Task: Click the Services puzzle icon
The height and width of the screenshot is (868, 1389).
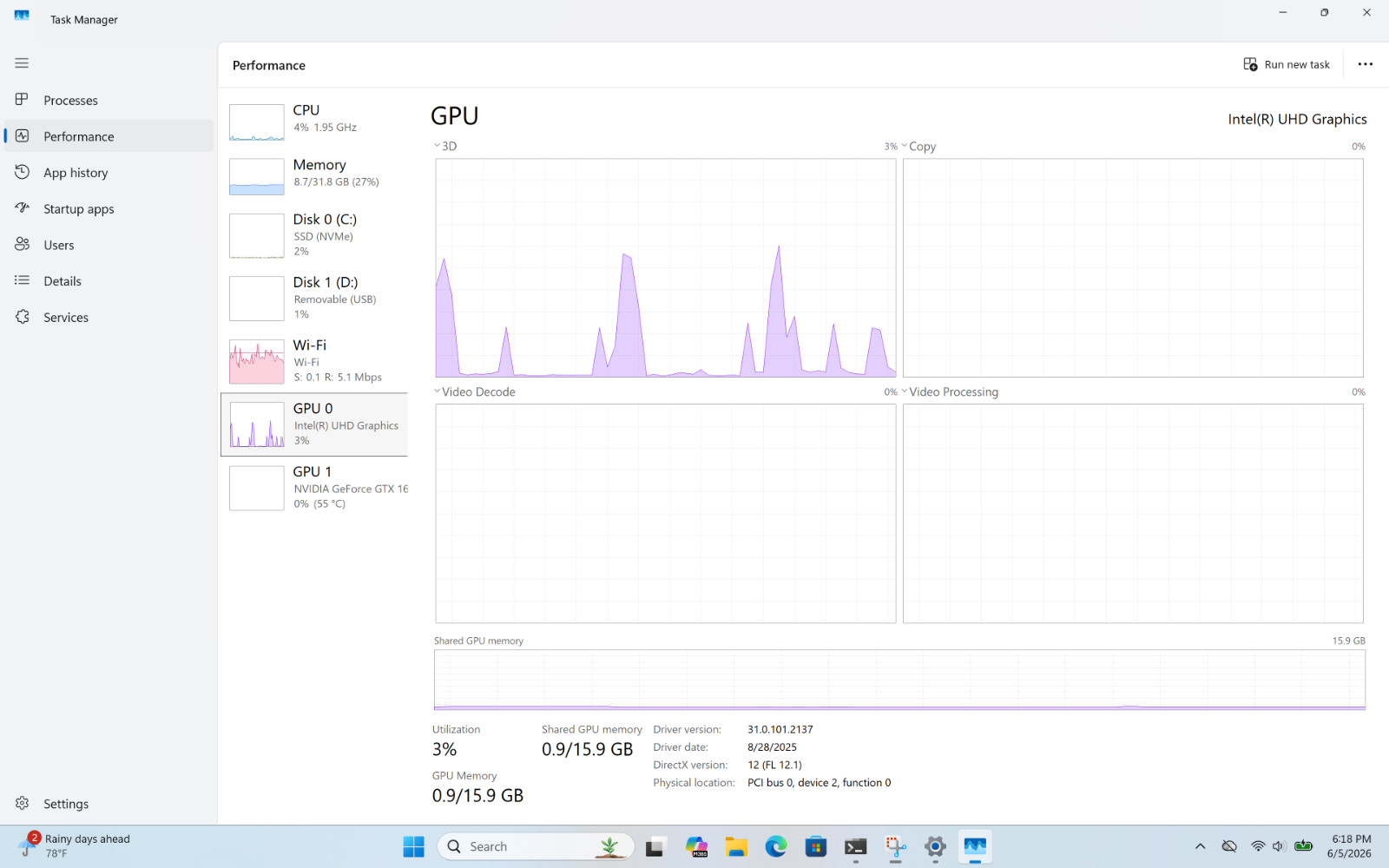Action: click(x=22, y=317)
